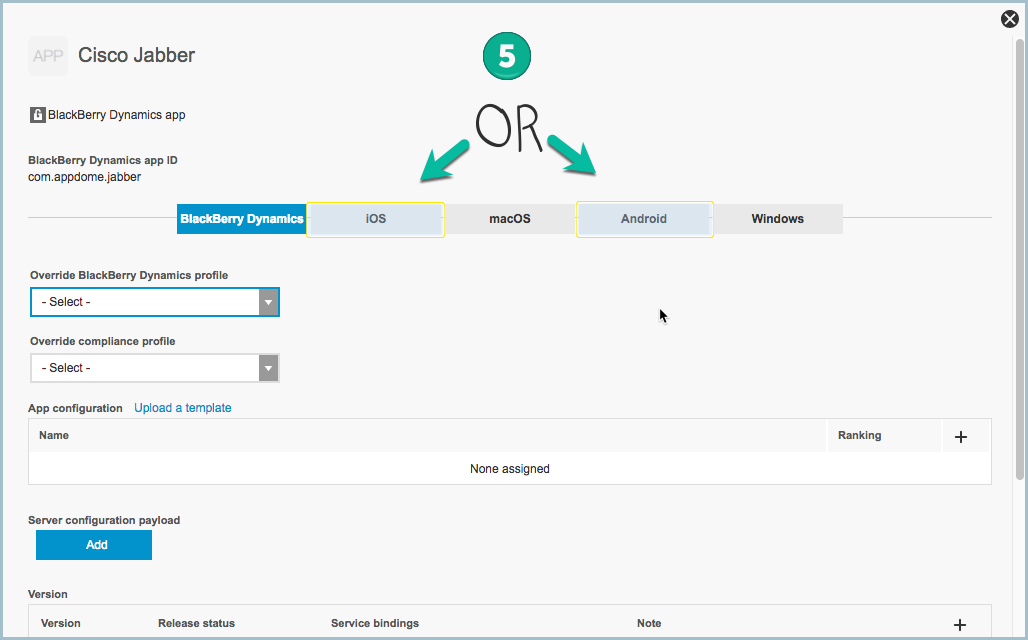Close the Cisco Jabber dialog
Image resolution: width=1028 pixels, height=640 pixels.
[1010, 20]
